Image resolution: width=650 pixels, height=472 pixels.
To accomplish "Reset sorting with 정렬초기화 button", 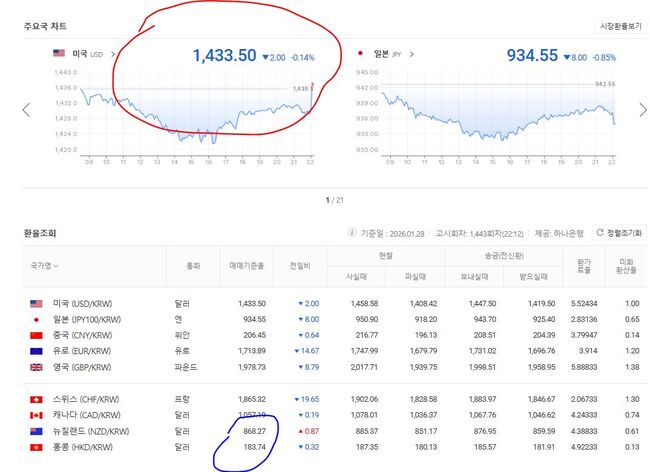I will [x=619, y=233].
